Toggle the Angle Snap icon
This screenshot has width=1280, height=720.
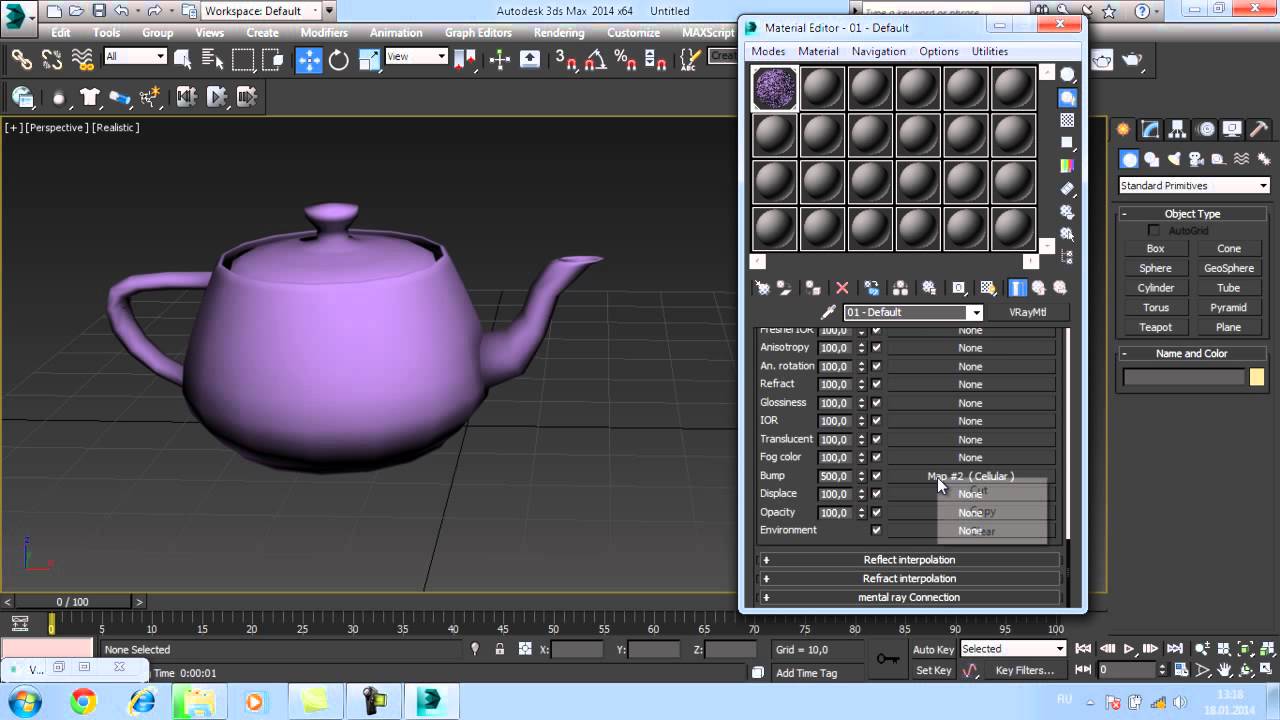pyautogui.click(x=597, y=60)
